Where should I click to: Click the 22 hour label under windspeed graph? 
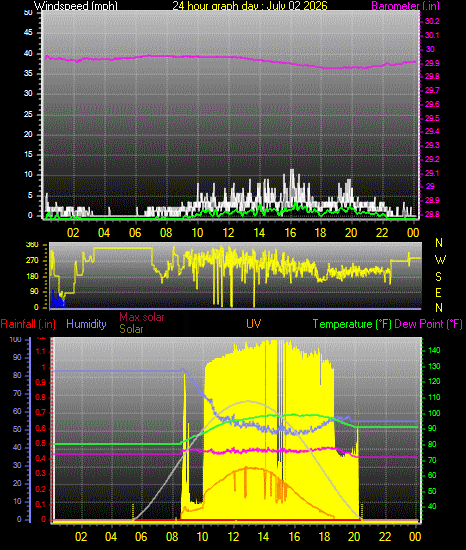pos(382,233)
